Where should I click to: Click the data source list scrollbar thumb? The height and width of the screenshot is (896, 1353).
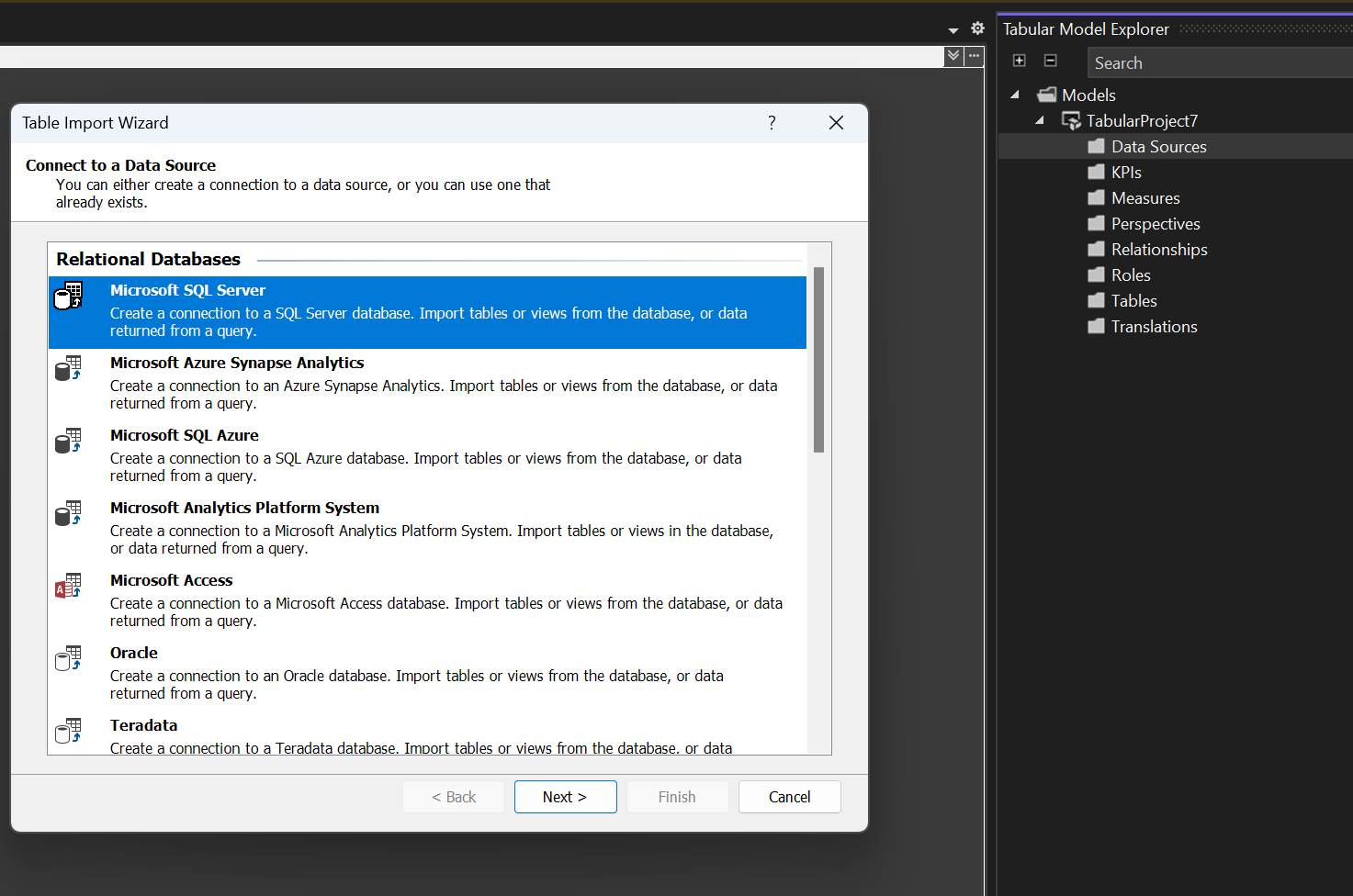[818, 360]
